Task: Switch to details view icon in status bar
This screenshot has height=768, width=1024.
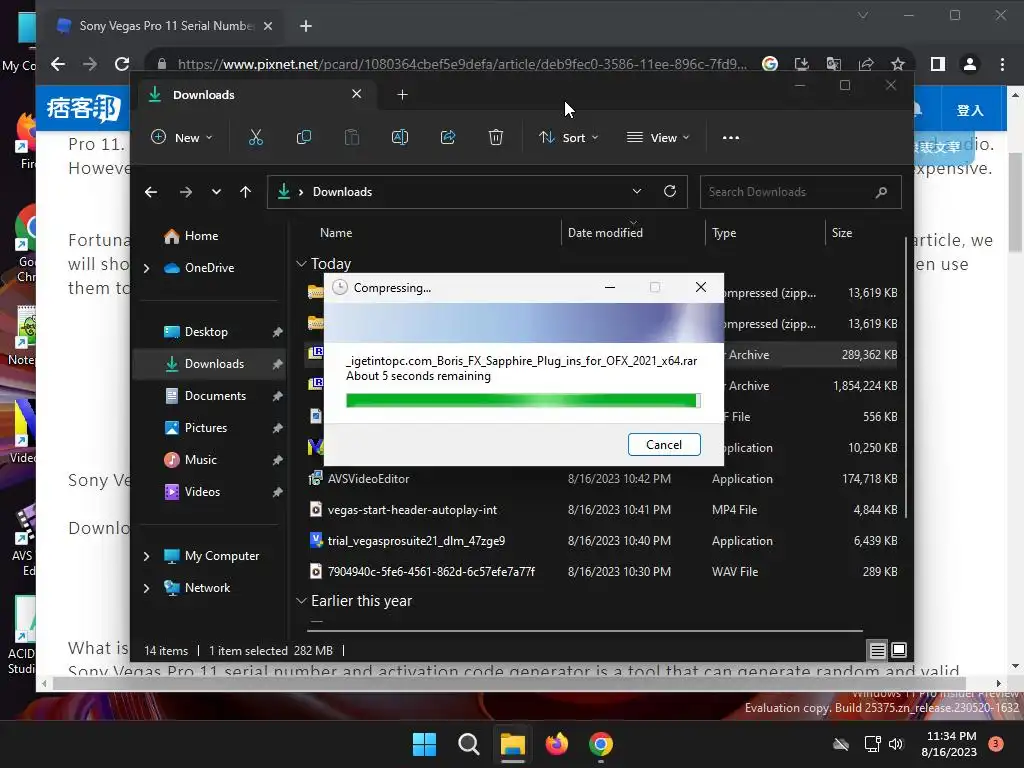Action: [x=877, y=650]
